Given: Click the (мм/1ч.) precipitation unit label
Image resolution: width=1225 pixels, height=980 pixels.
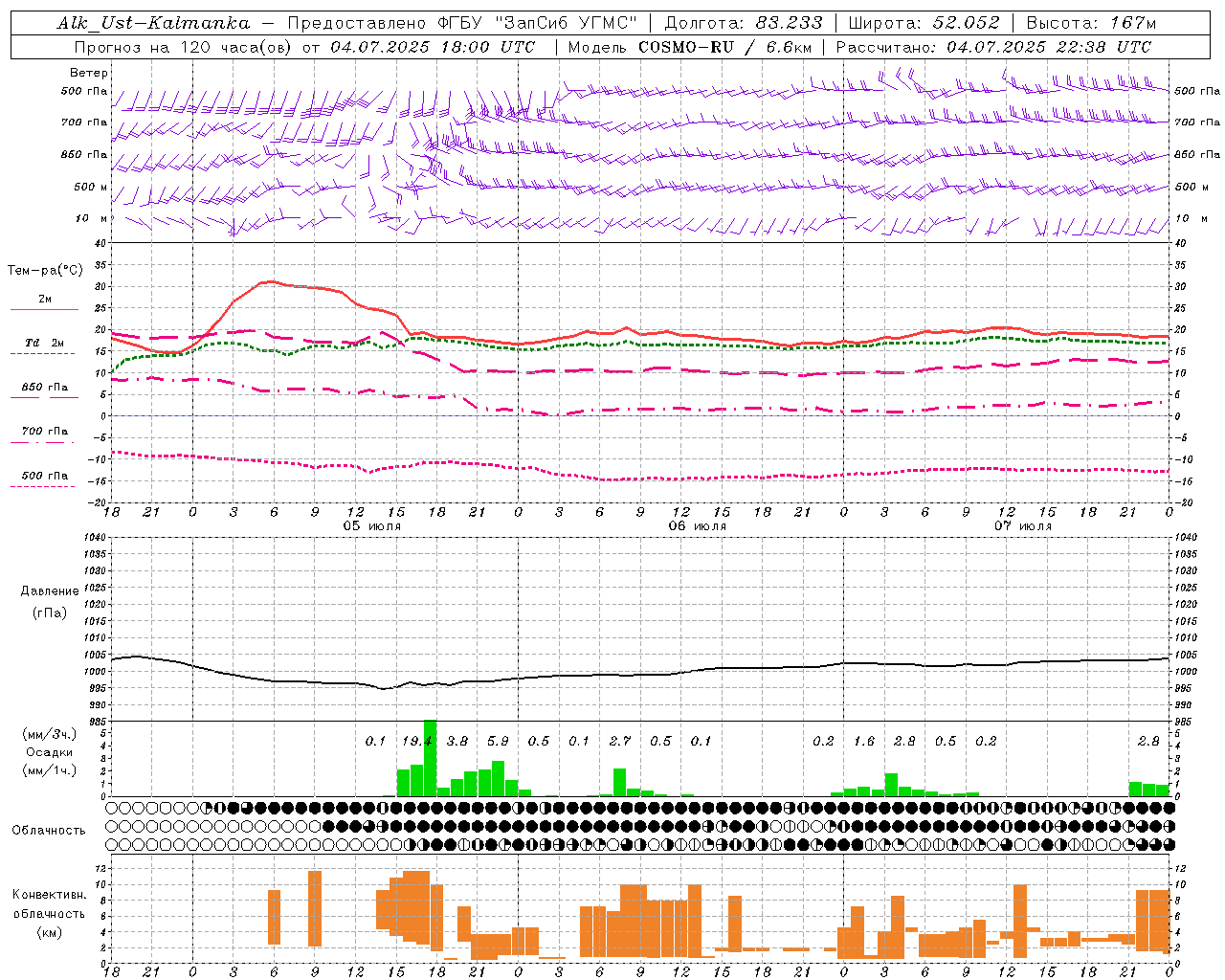Looking at the screenshot, I should [x=50, y=770].
